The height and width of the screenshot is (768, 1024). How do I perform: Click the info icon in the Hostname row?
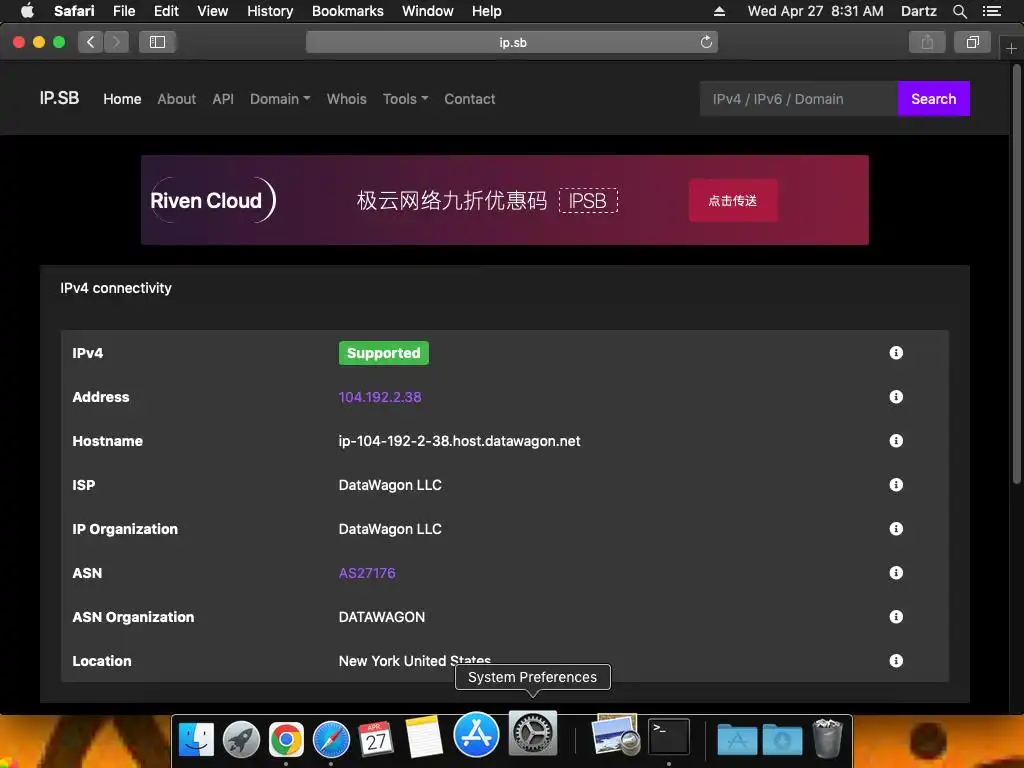[x=896, y=441]
